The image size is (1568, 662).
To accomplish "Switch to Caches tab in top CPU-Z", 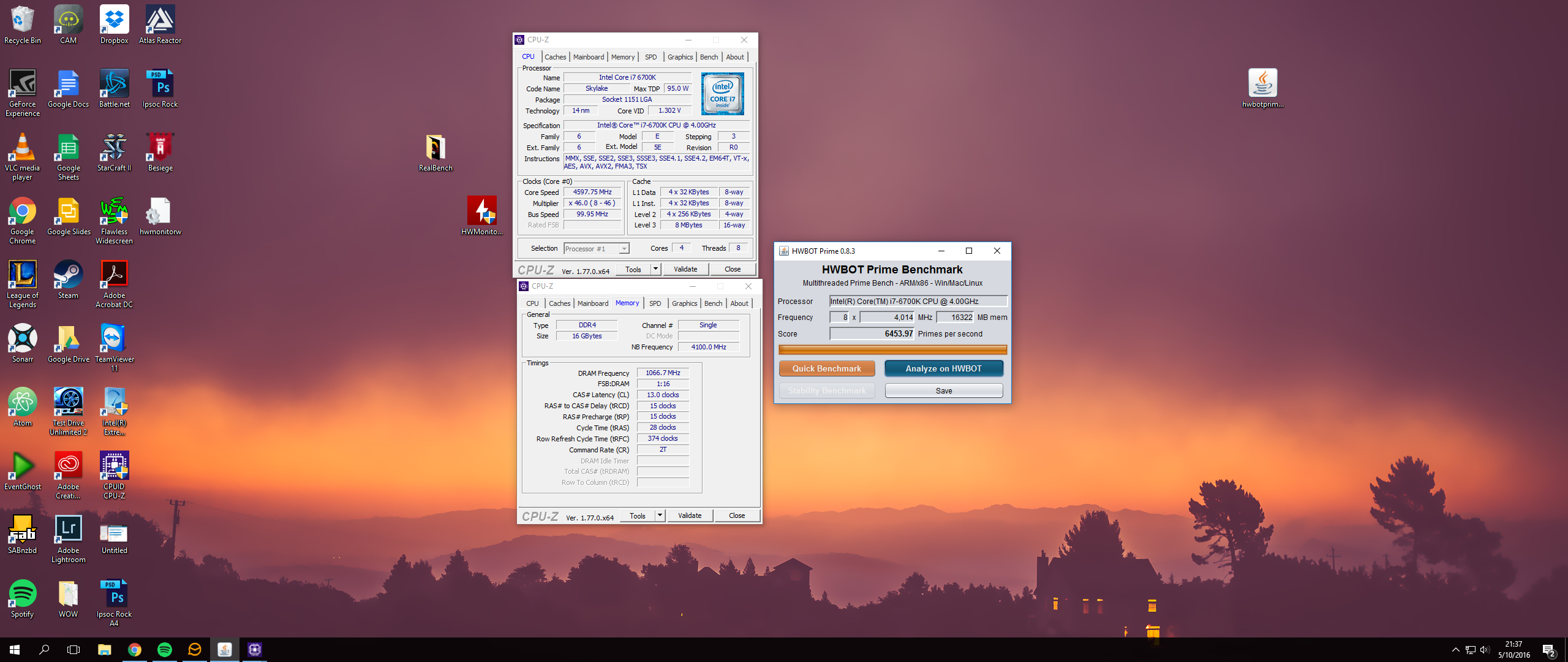I will (555, 57).
